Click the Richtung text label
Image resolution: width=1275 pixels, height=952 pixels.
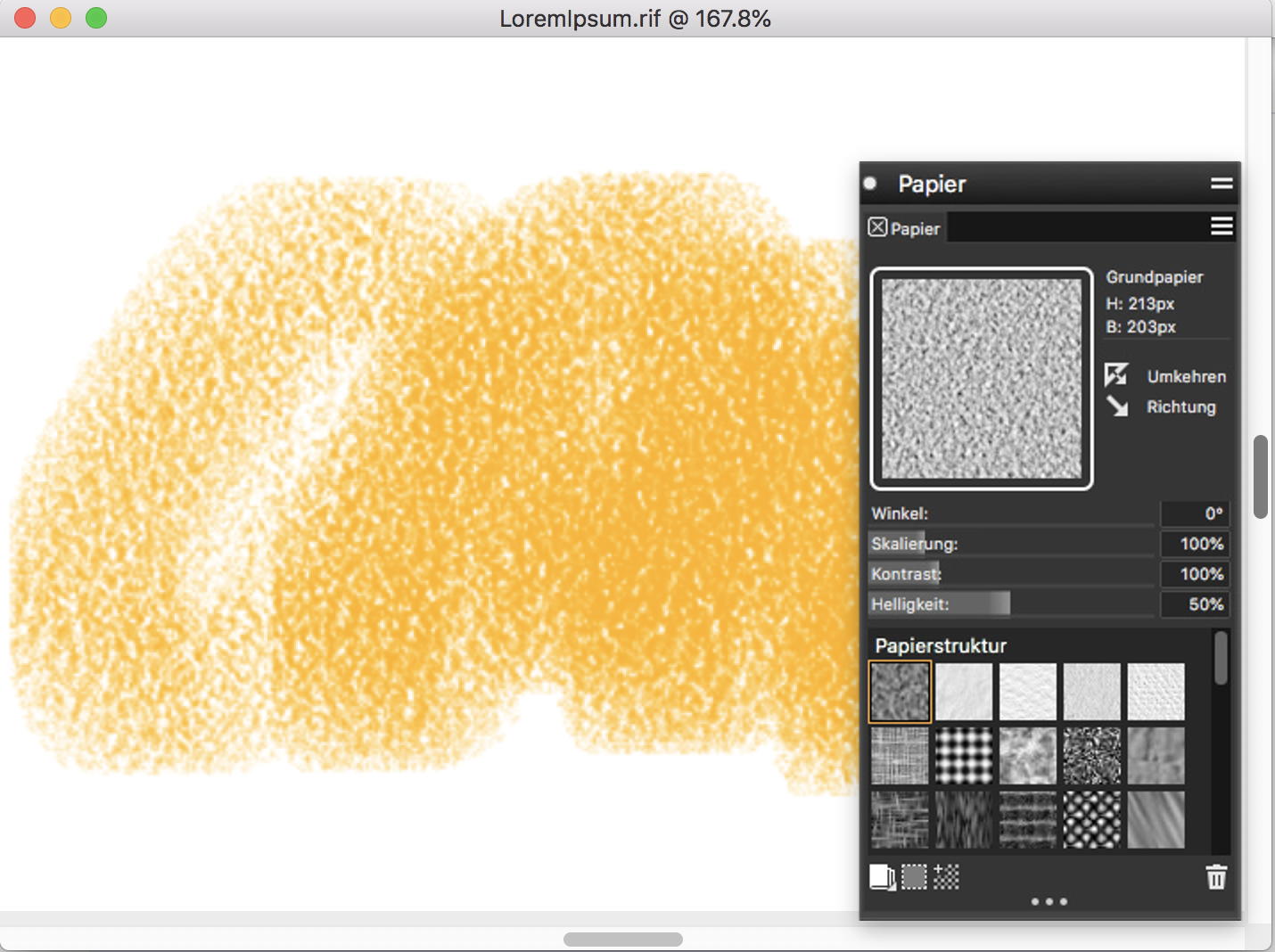pos(1180,406)
